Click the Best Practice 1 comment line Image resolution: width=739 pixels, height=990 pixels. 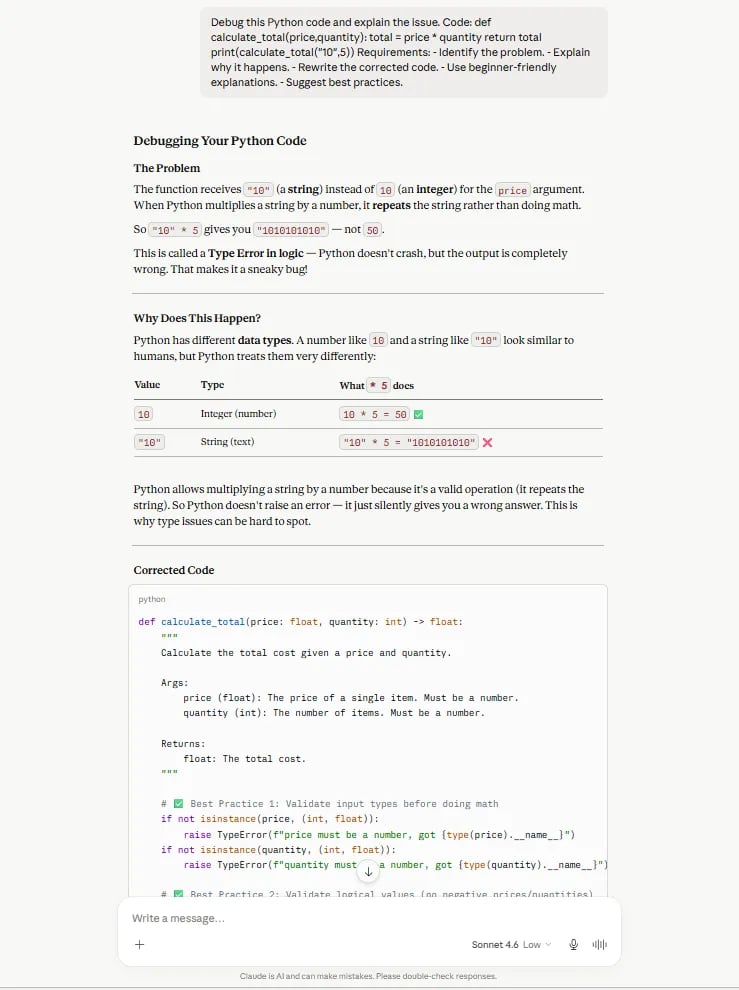(x=330, y=804)
